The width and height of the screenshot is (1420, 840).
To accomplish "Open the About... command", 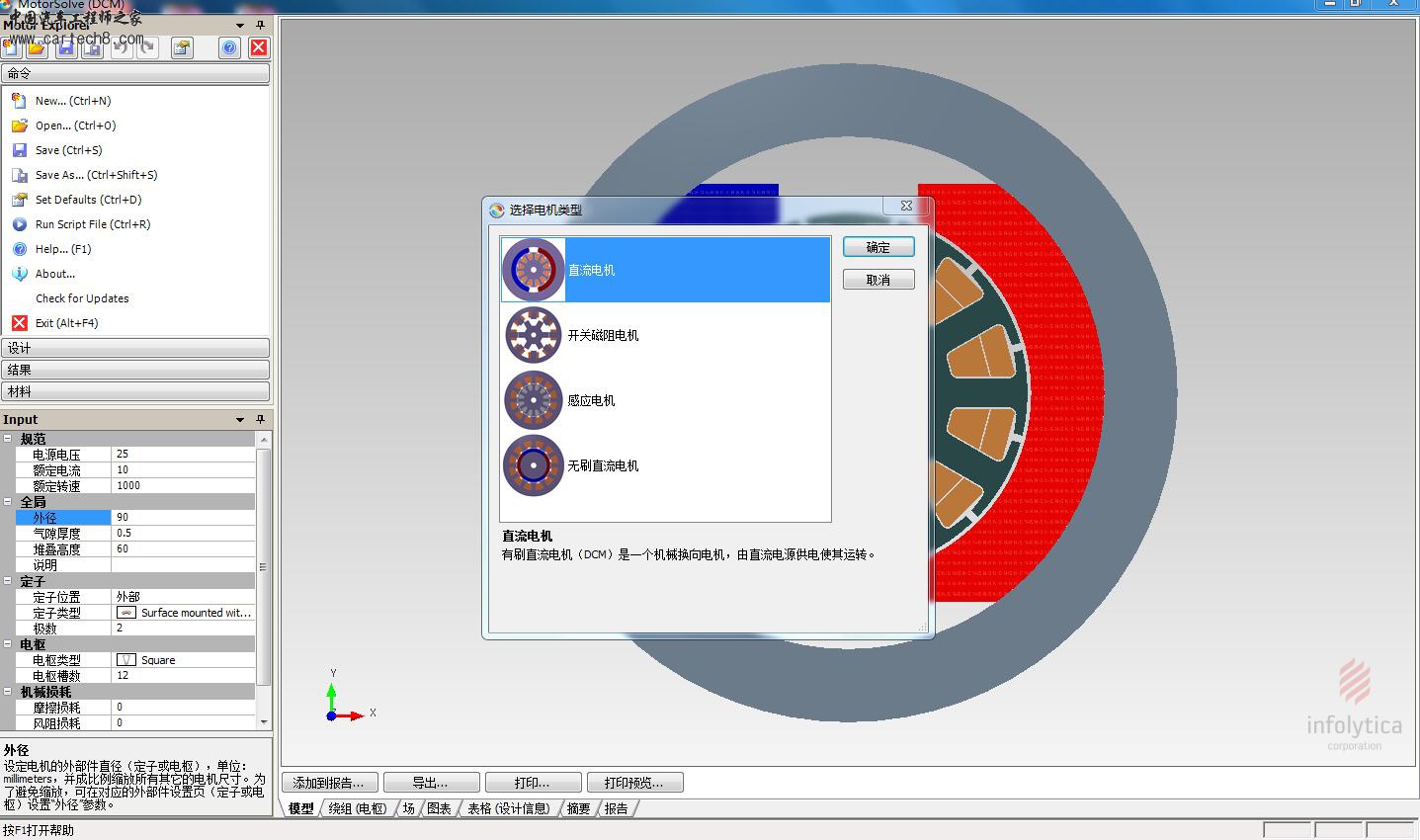I will point(55,274).
